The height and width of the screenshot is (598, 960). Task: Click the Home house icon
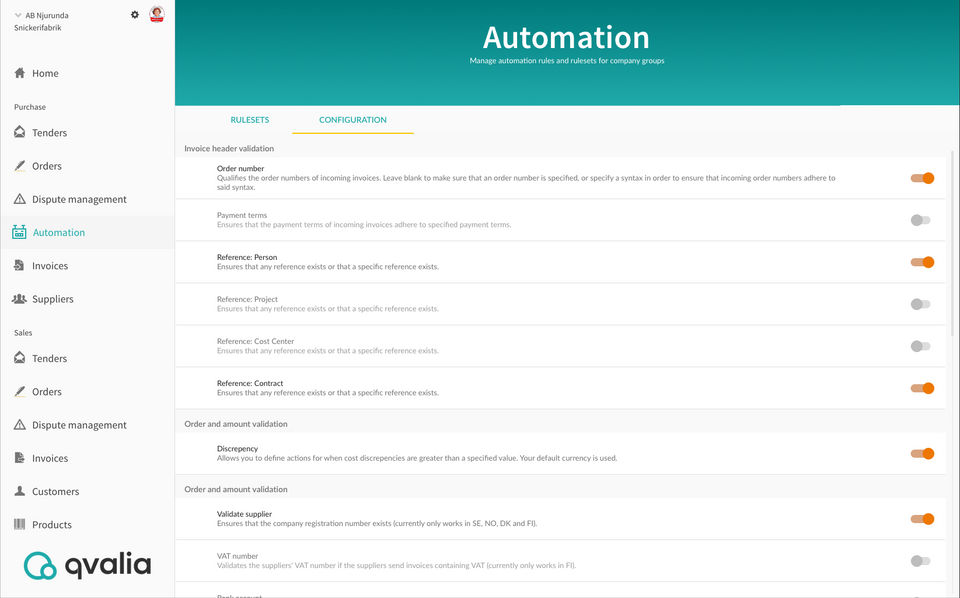[20, 73]
